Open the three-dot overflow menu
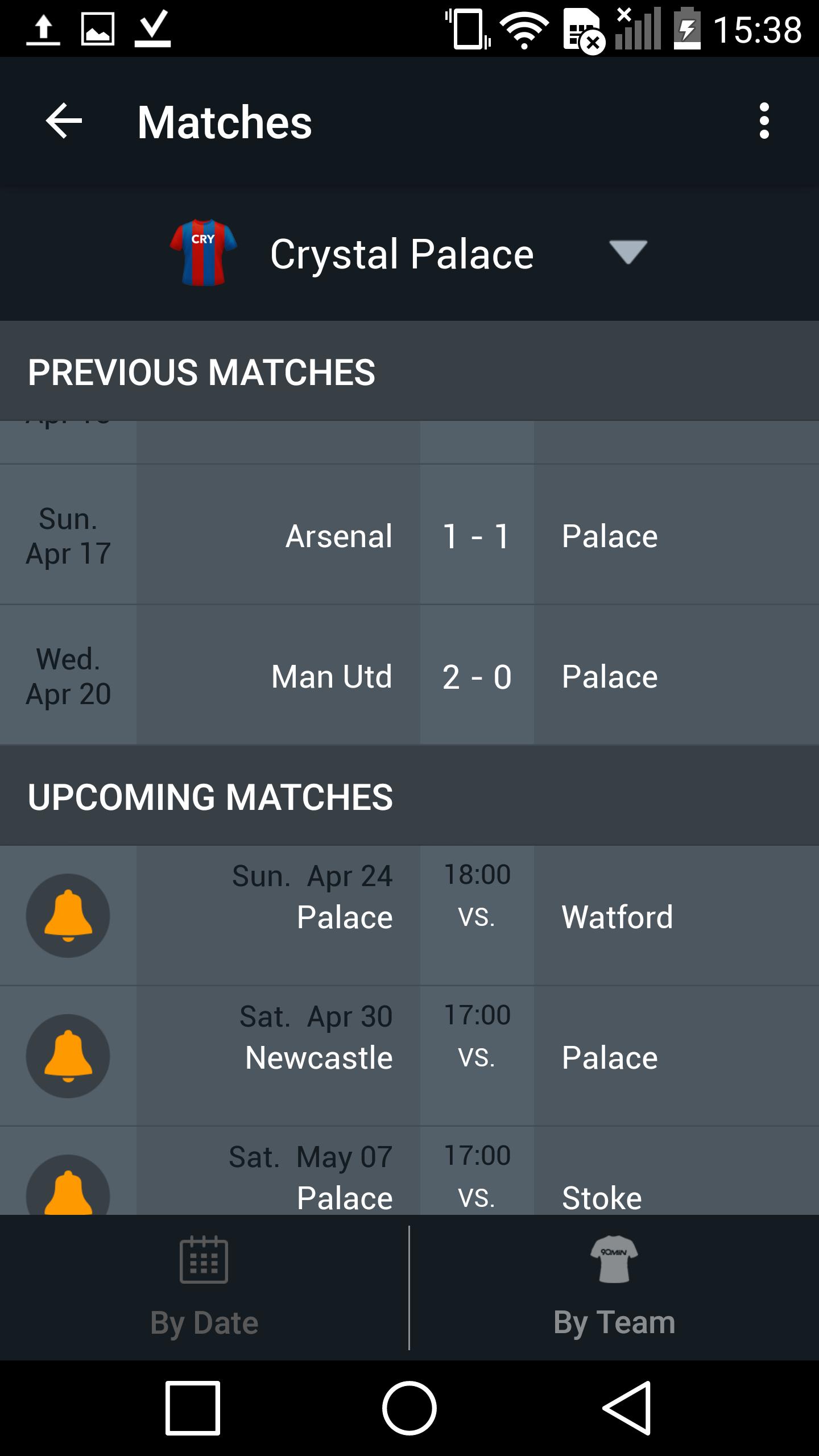The height and width of the screenshot is (1456, 819). tap(764, 121)
